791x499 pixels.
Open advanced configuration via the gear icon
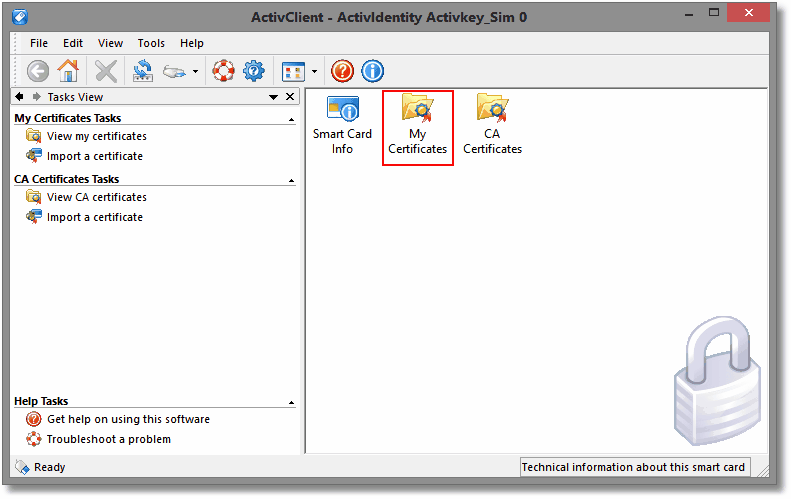tap(254, 71)
